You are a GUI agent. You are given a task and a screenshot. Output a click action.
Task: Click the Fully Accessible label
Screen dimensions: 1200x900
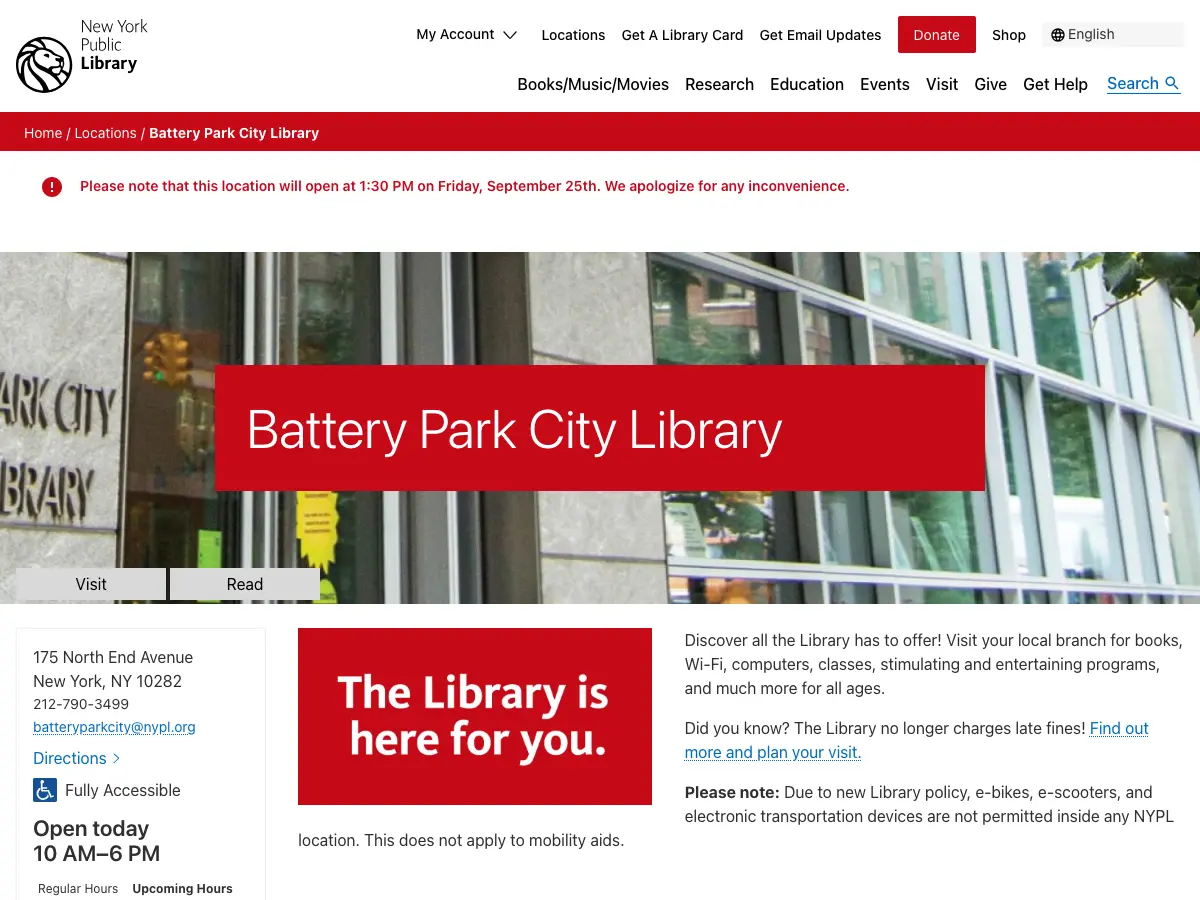tap(123, 790)
